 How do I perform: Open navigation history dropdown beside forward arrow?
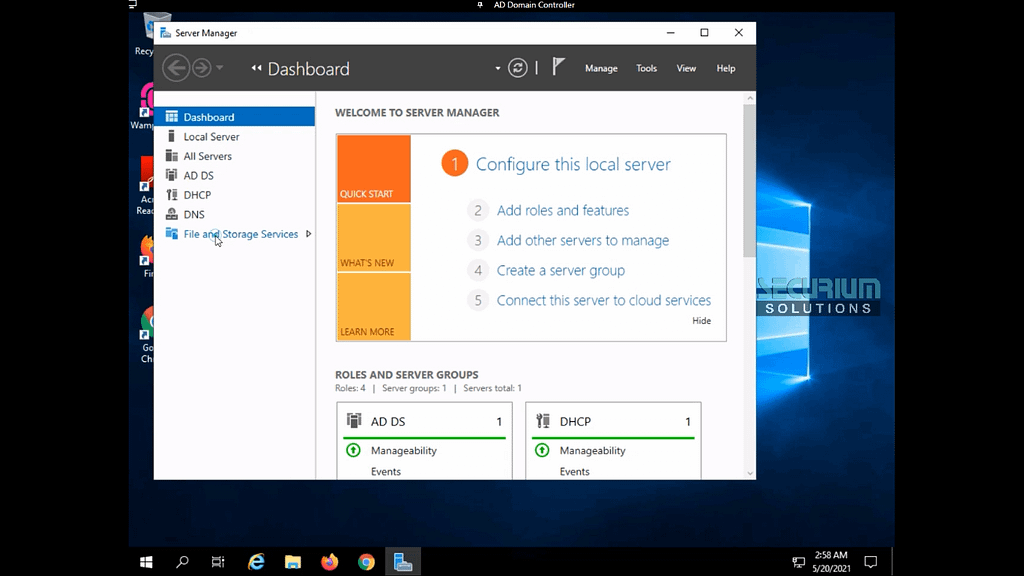coord(219,68)
